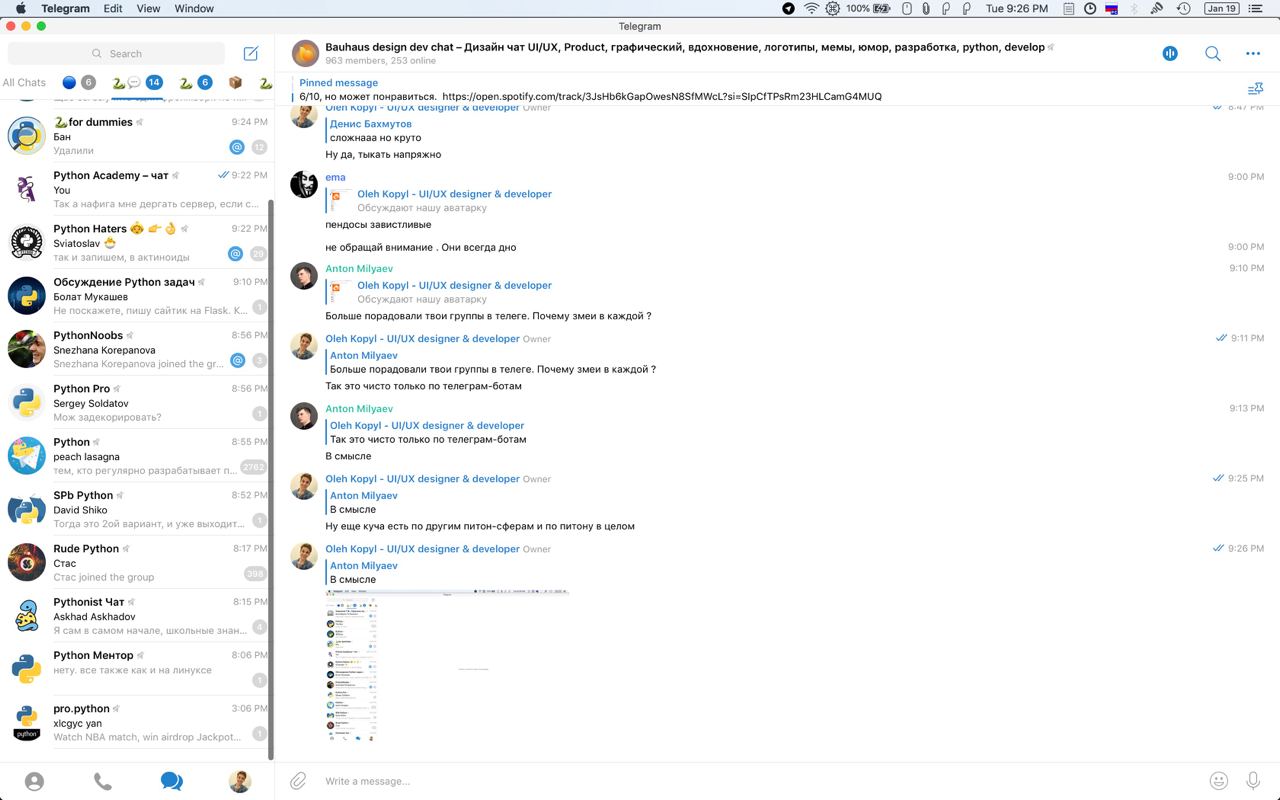1280x800 pixels.
Task: Open the Rude Python chat
Action: [137, 562]
